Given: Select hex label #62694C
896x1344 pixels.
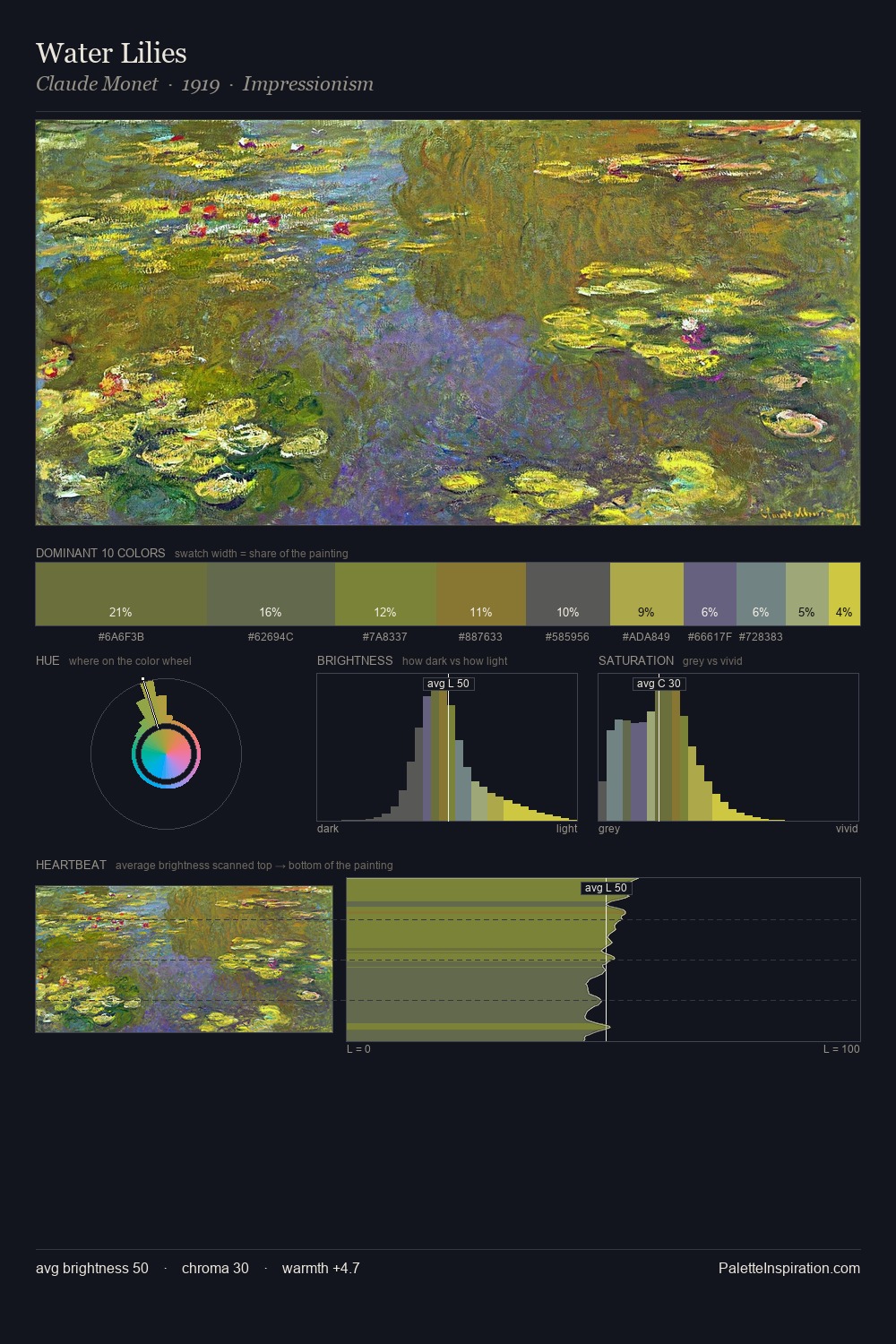Looking at the screenshot, I should (271, 637).
